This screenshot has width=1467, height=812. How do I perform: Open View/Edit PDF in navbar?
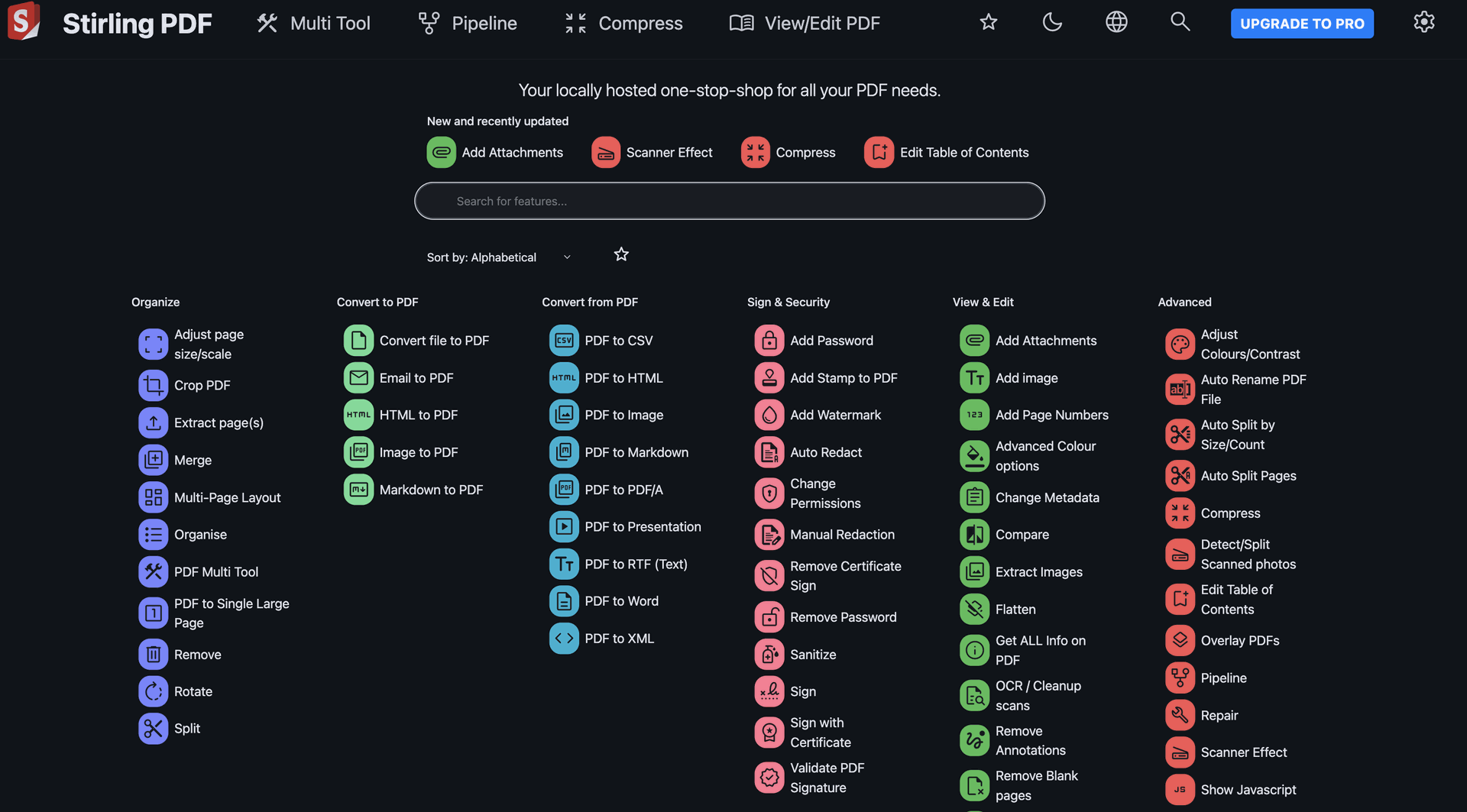(x=805, y=24)
